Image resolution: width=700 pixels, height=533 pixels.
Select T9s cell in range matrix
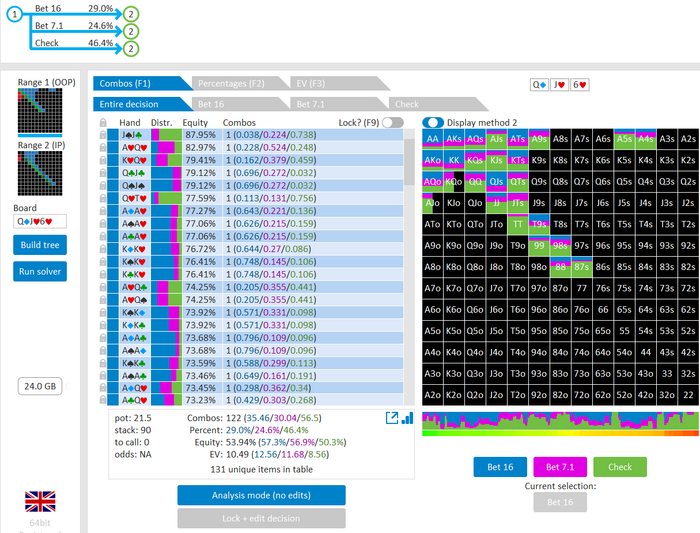tap(539, 225)
